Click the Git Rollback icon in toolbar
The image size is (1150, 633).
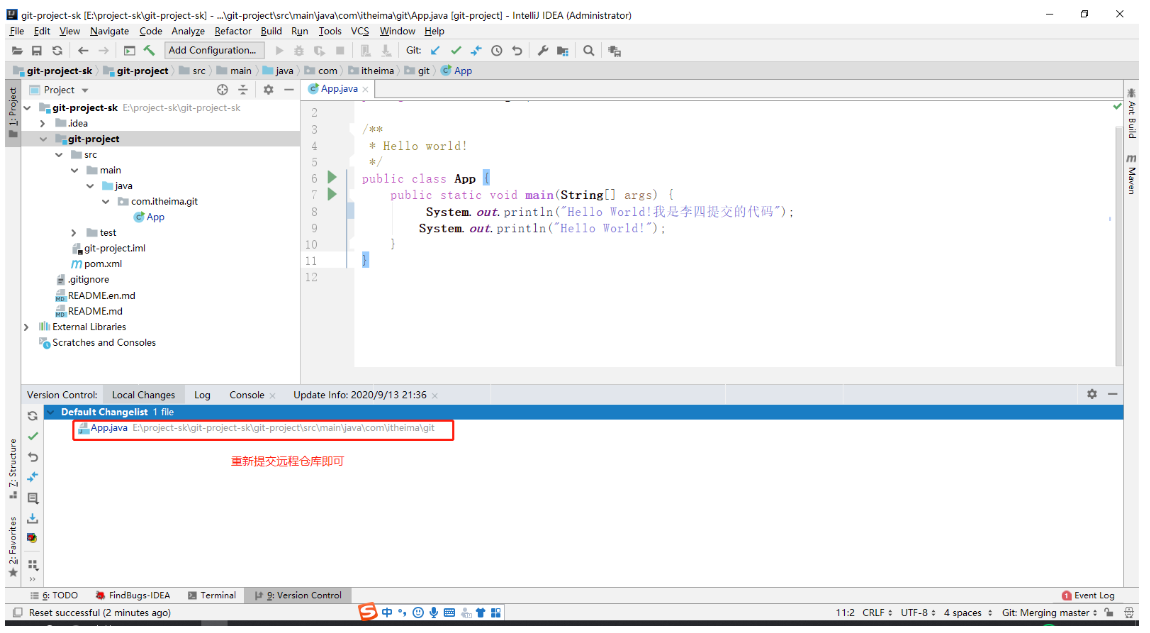point(517,51)
